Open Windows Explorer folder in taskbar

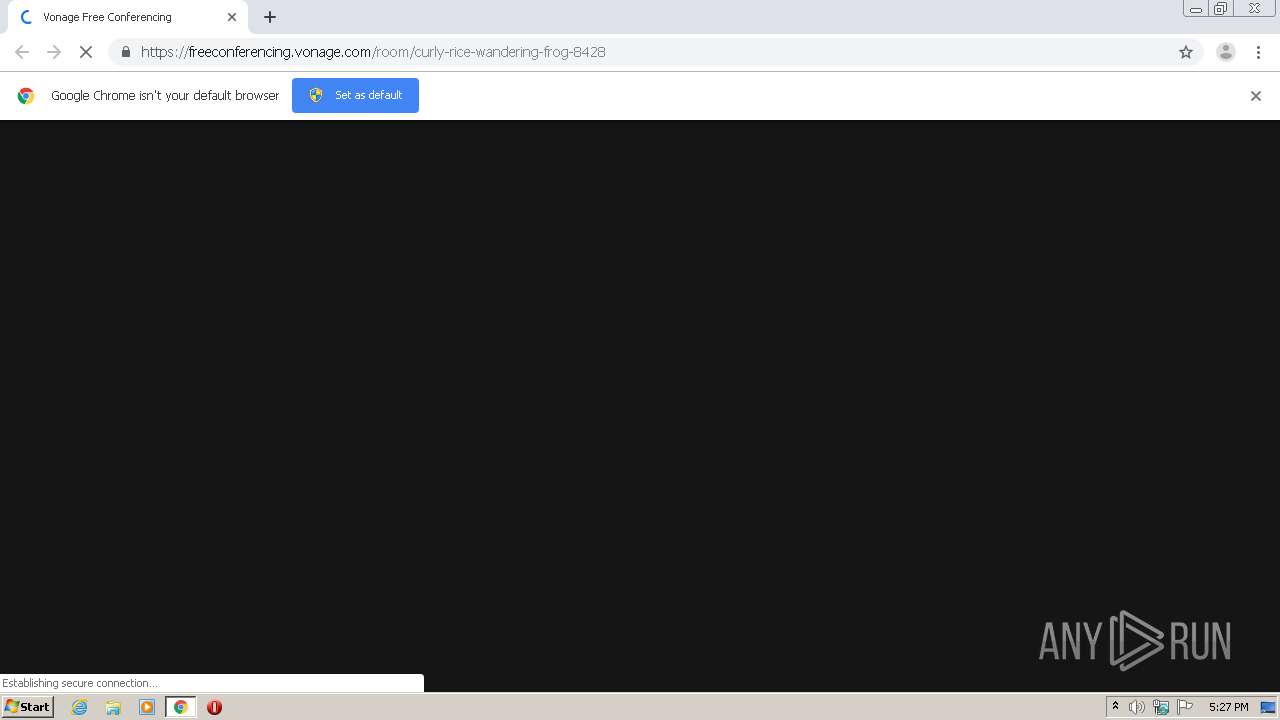click(x=113, y=707)
